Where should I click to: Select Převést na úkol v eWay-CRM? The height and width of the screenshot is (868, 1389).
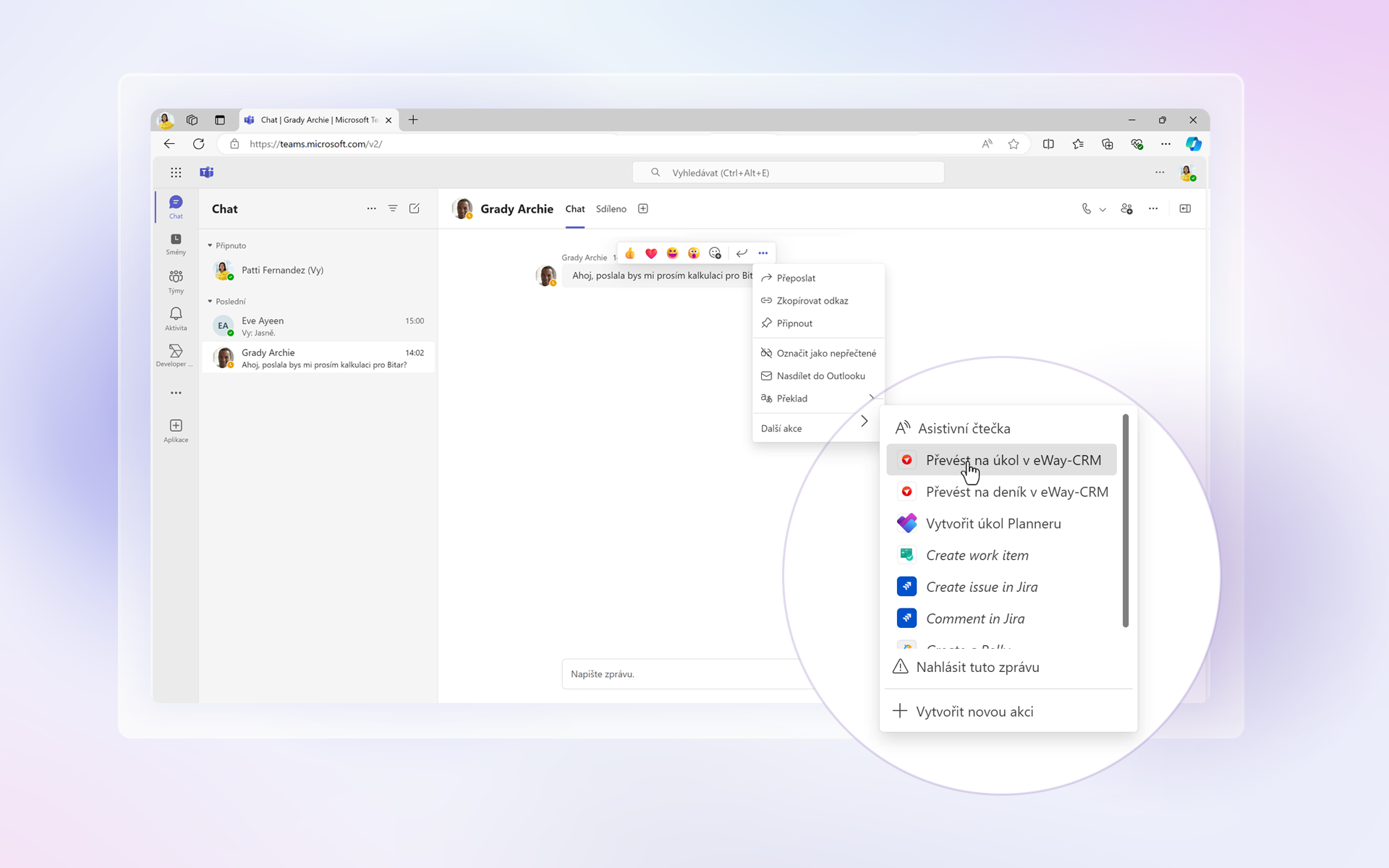pyautogui.click(x=1002, y=460)
